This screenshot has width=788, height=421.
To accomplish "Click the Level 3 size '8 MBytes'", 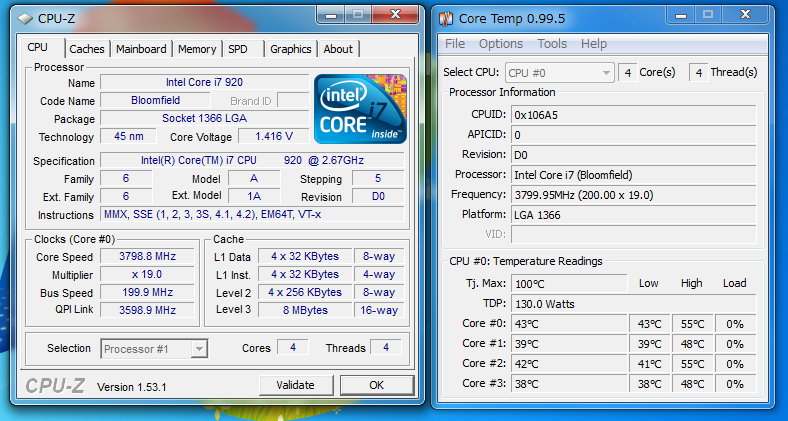I will 305,310.
